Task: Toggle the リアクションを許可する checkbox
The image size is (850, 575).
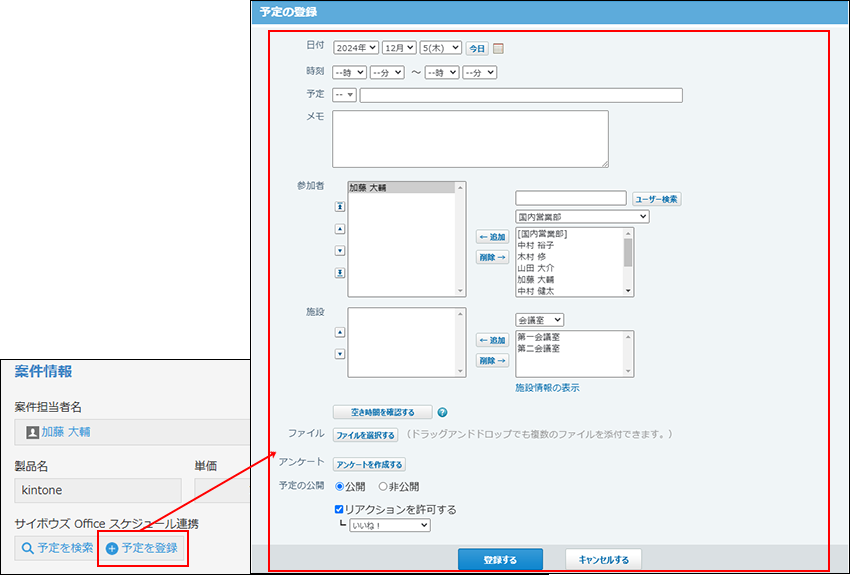Action: coord(339,509)
